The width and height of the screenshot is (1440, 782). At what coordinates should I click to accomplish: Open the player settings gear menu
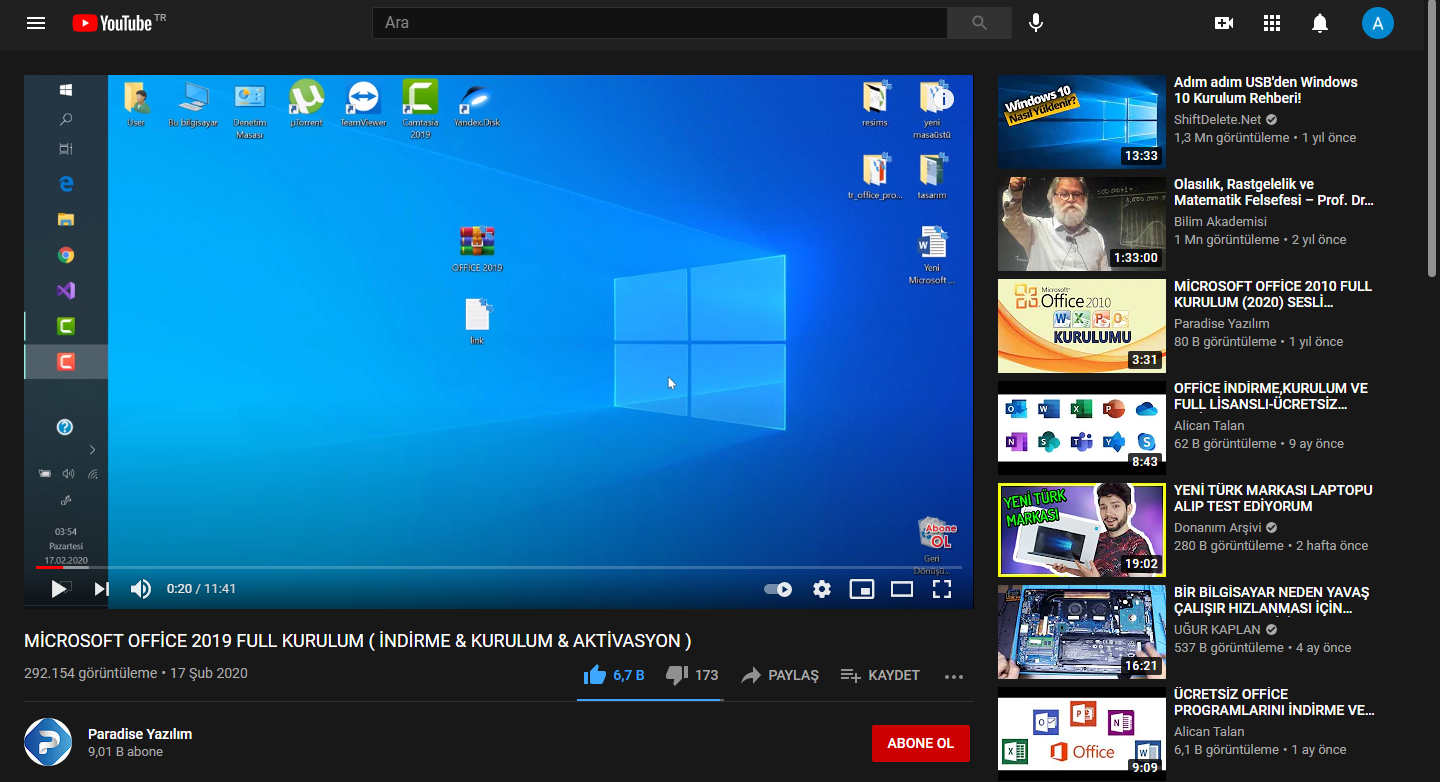[x=822, y=589]
